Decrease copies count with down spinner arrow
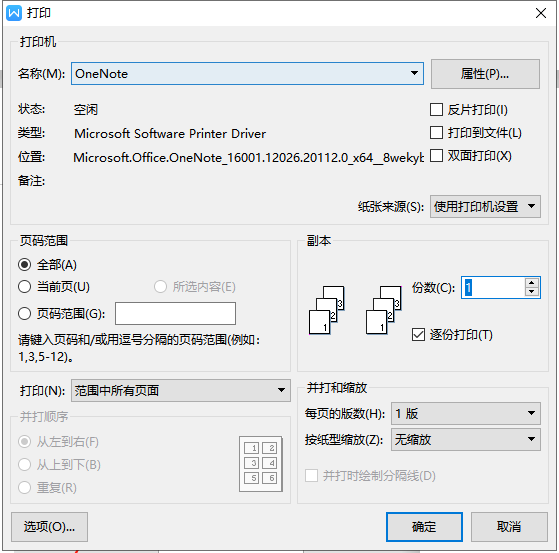Screen dimensions: 559x553 (x=532, y=292)
